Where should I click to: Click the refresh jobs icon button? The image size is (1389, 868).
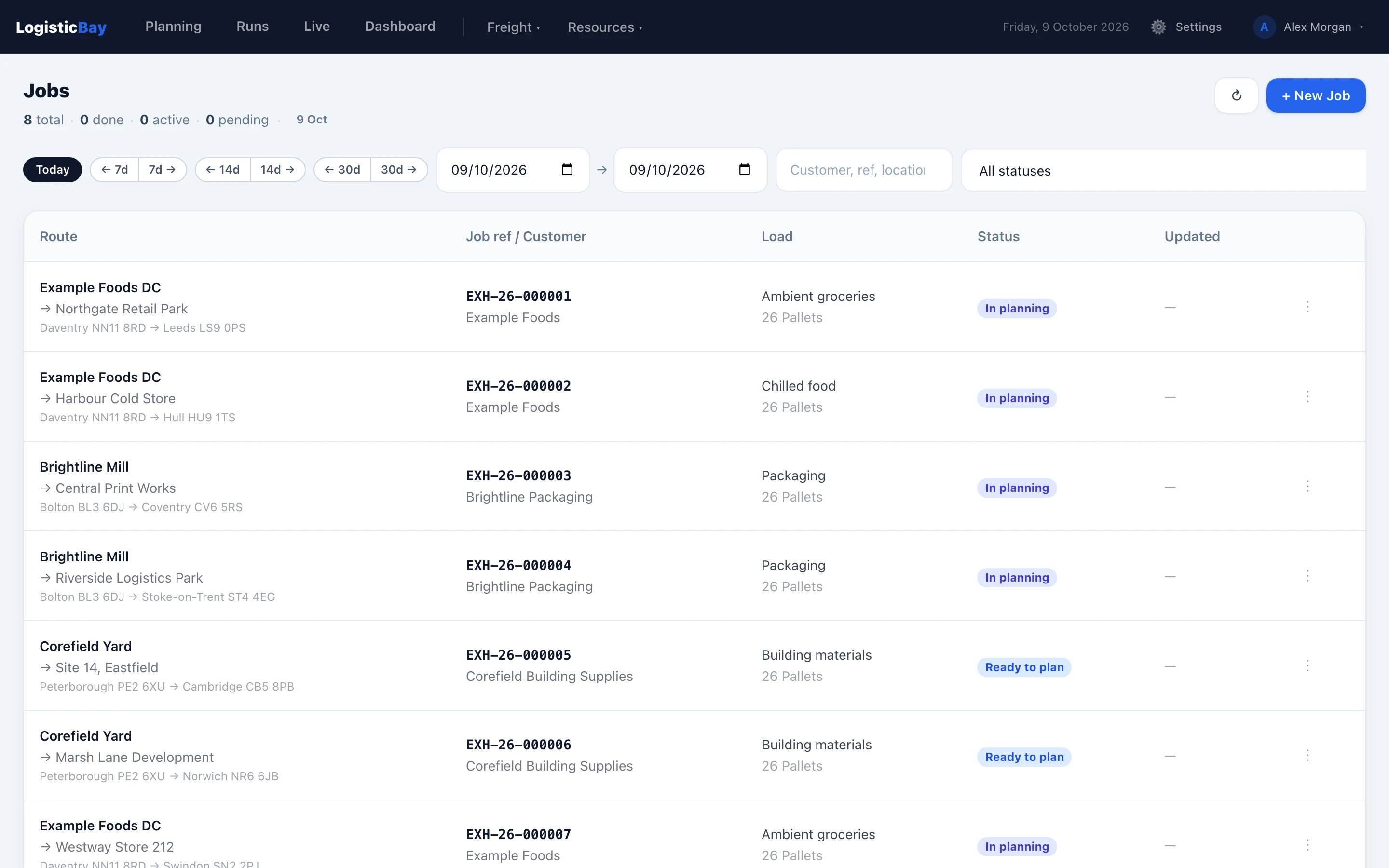1236,95
